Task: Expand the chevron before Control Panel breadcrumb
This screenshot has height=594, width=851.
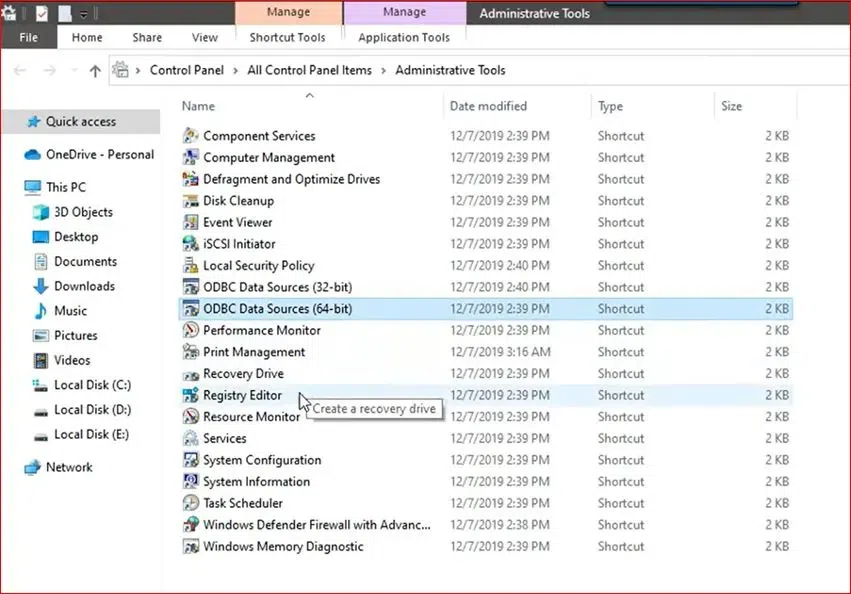Action: [x=138, y=71]
